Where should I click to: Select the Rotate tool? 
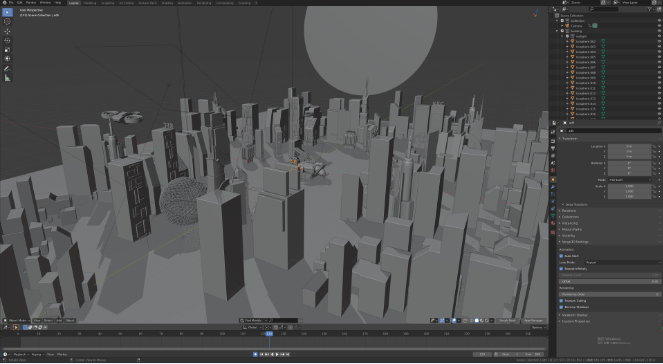(7, 41)
